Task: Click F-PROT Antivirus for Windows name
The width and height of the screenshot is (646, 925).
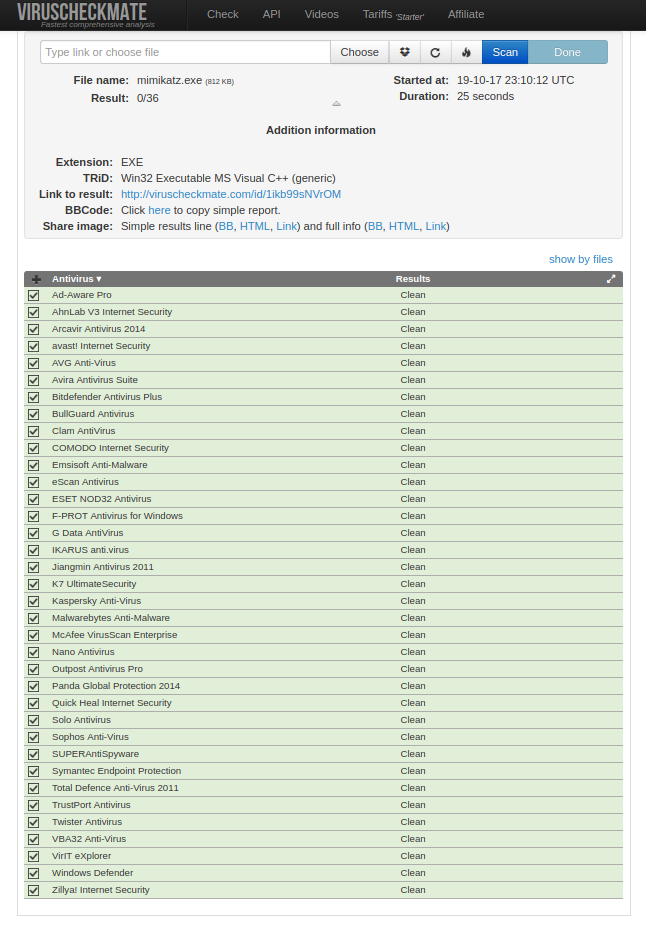Action: 117,516
